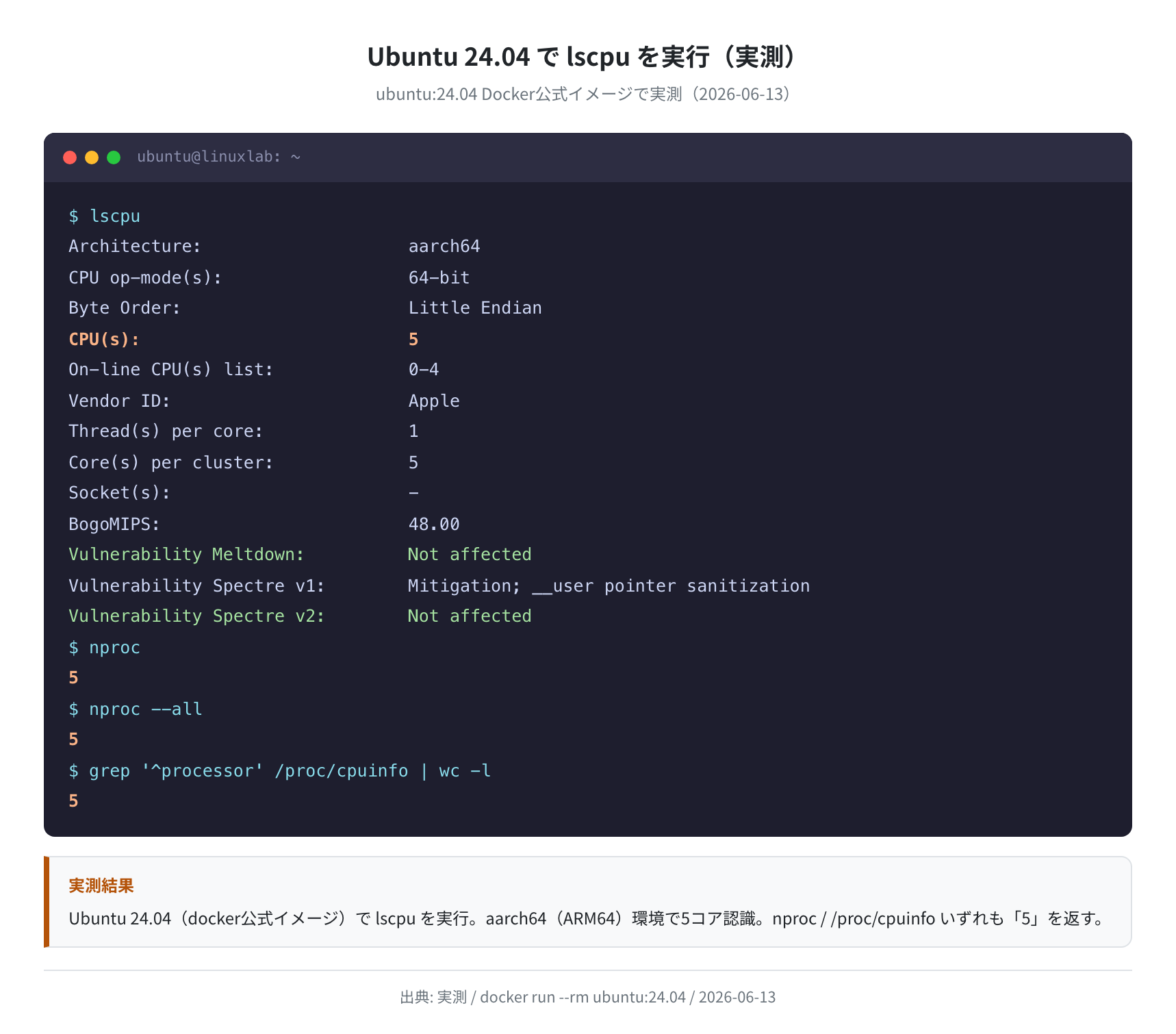Image resolution: width=1176 pixels, height=1034 pixels.
Task: Click the '実測結果' callout heading
Action: pos(101,886)
